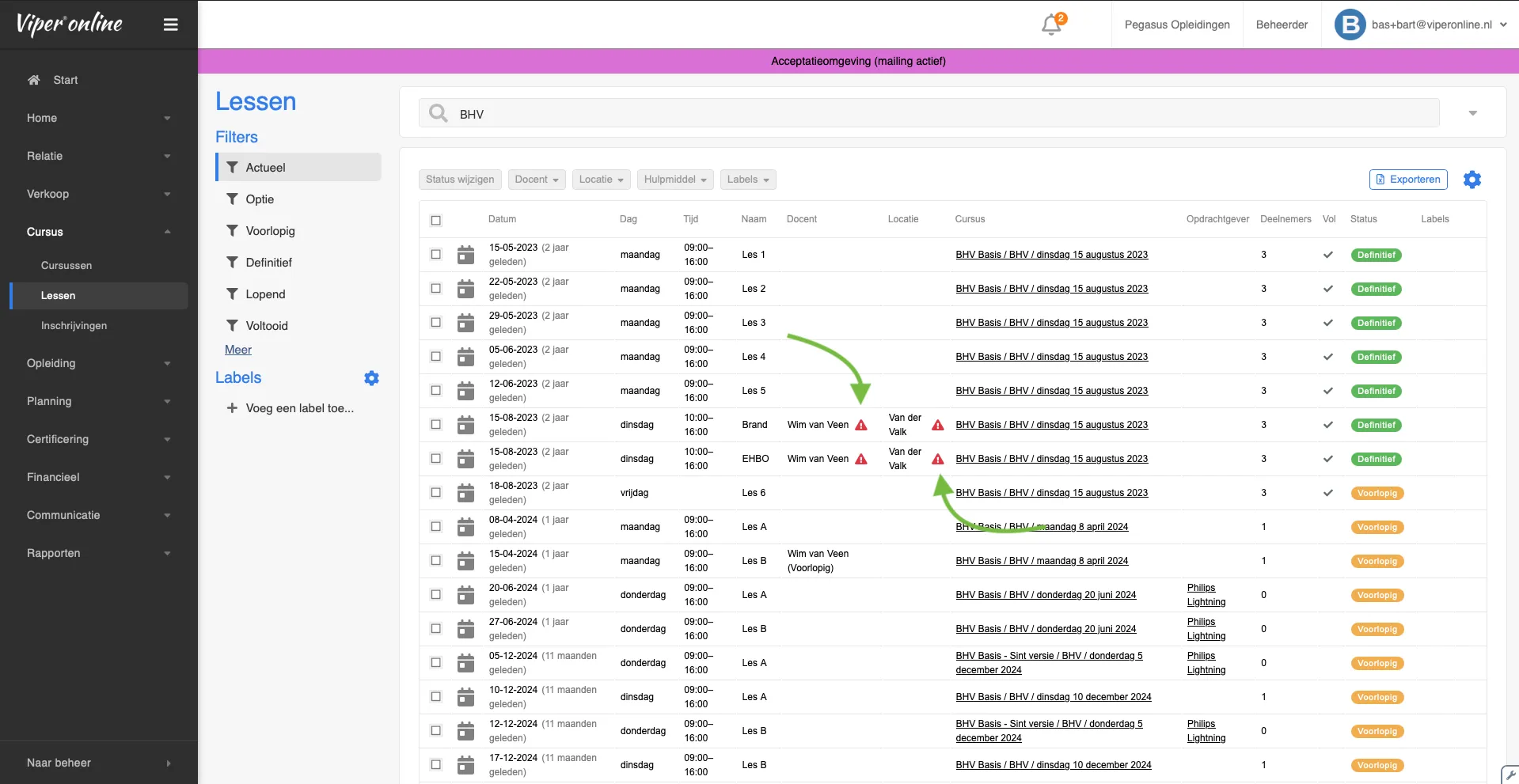1519x784 pixels.
Task: Click the wrench icon in bottom corner
Action: (1510, 775)
